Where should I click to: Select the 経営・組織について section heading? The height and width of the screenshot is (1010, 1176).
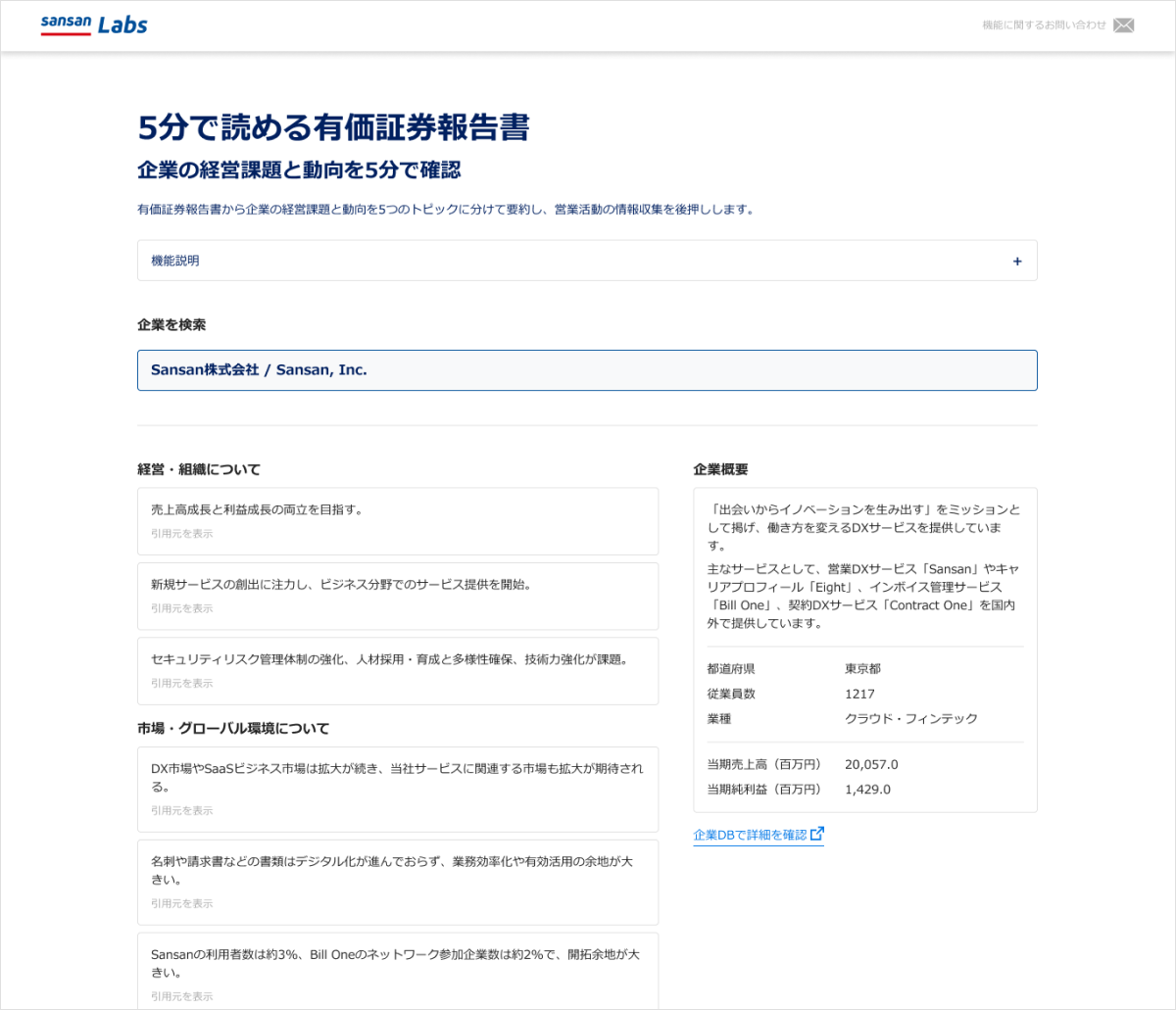tap(198, 469)
